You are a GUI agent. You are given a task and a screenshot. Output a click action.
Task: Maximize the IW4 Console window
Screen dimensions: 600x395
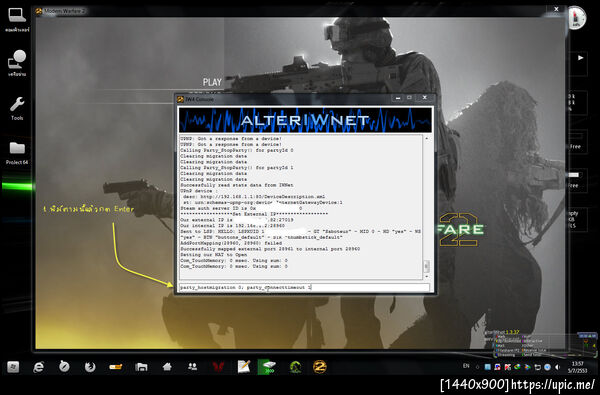[x=409, y=98]
